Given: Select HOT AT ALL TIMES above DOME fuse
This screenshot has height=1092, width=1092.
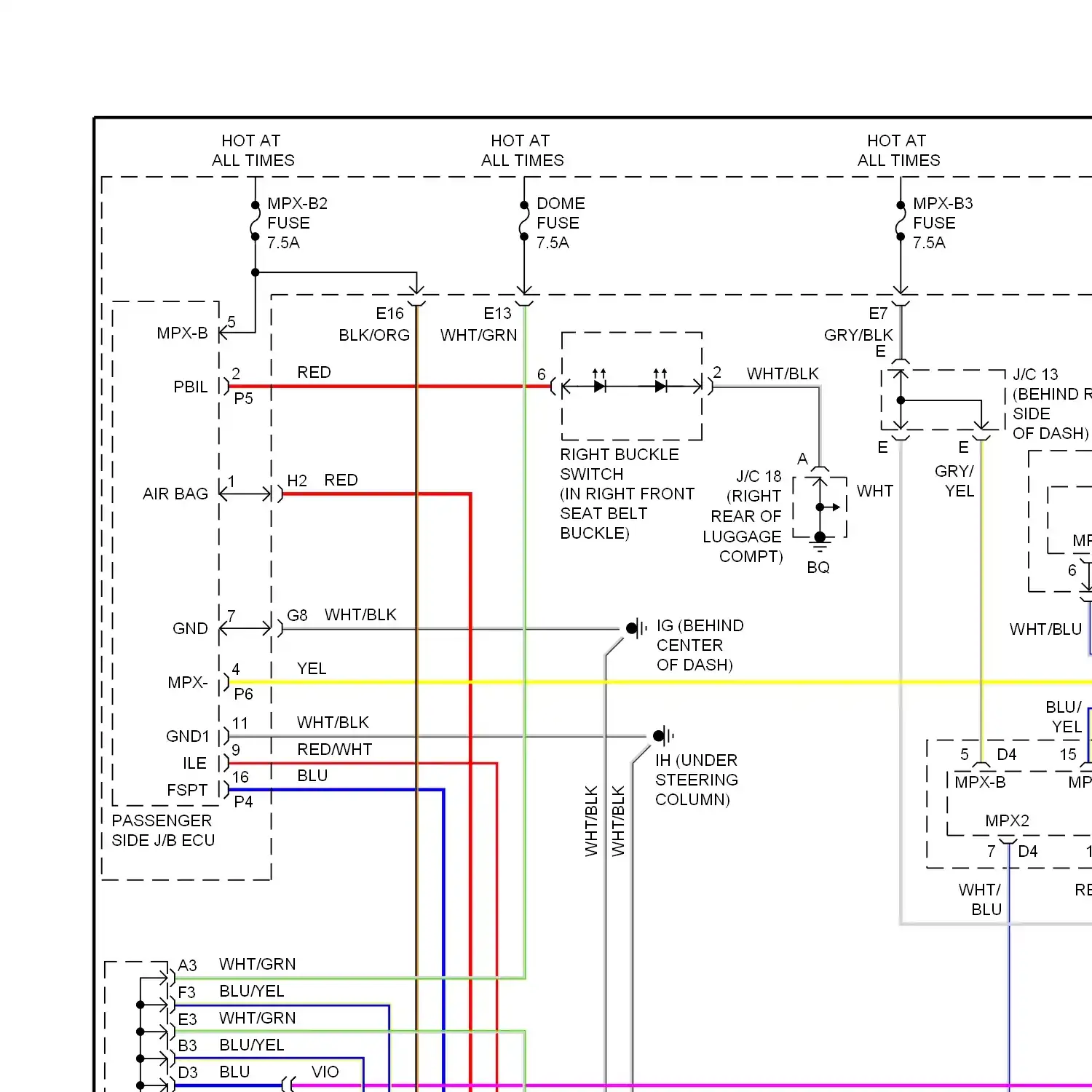Looking at the screenshot, I should pyautogui.click(x=522, y=151).
